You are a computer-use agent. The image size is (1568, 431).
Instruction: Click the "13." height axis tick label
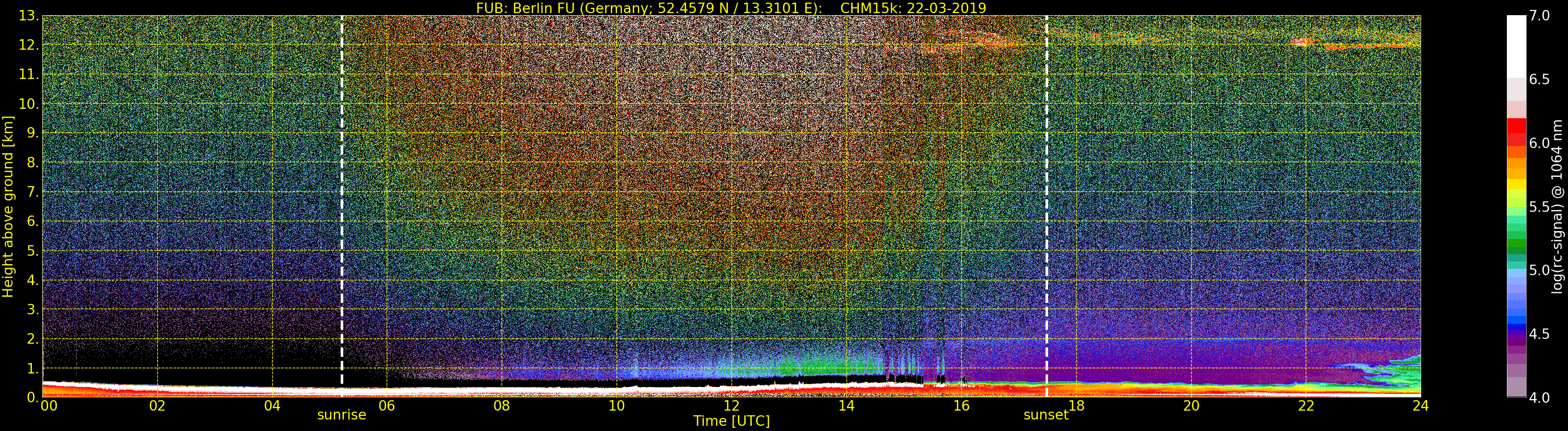[x=29, y=16]
